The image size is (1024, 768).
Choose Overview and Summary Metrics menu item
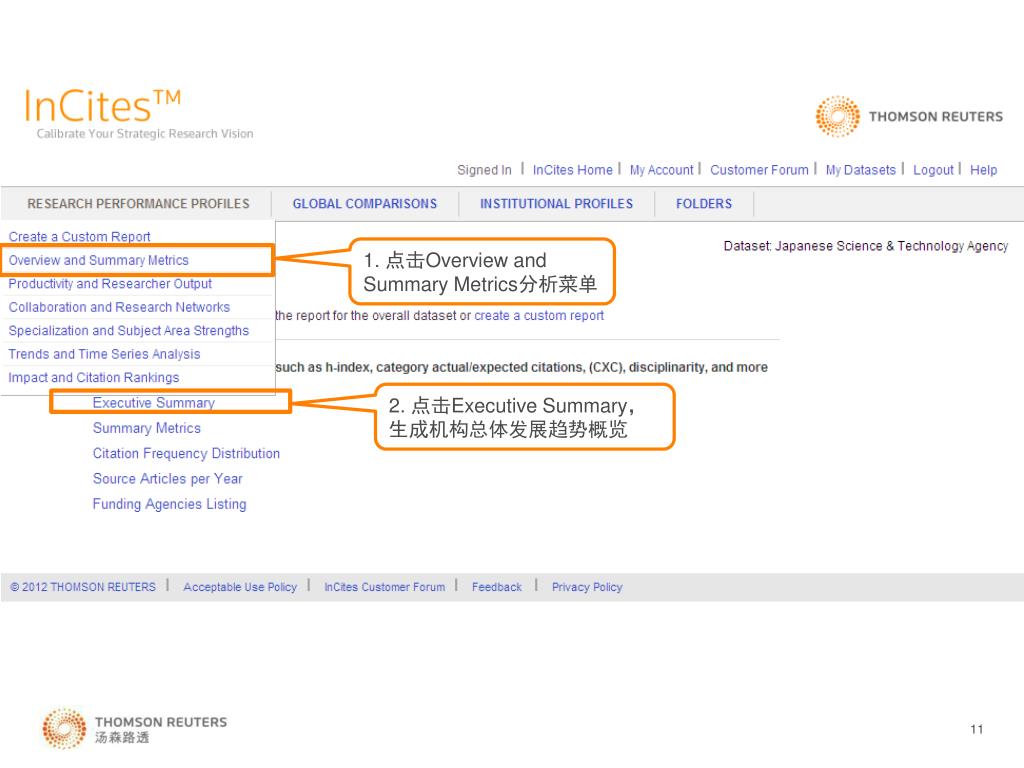[x=99, y=260]
